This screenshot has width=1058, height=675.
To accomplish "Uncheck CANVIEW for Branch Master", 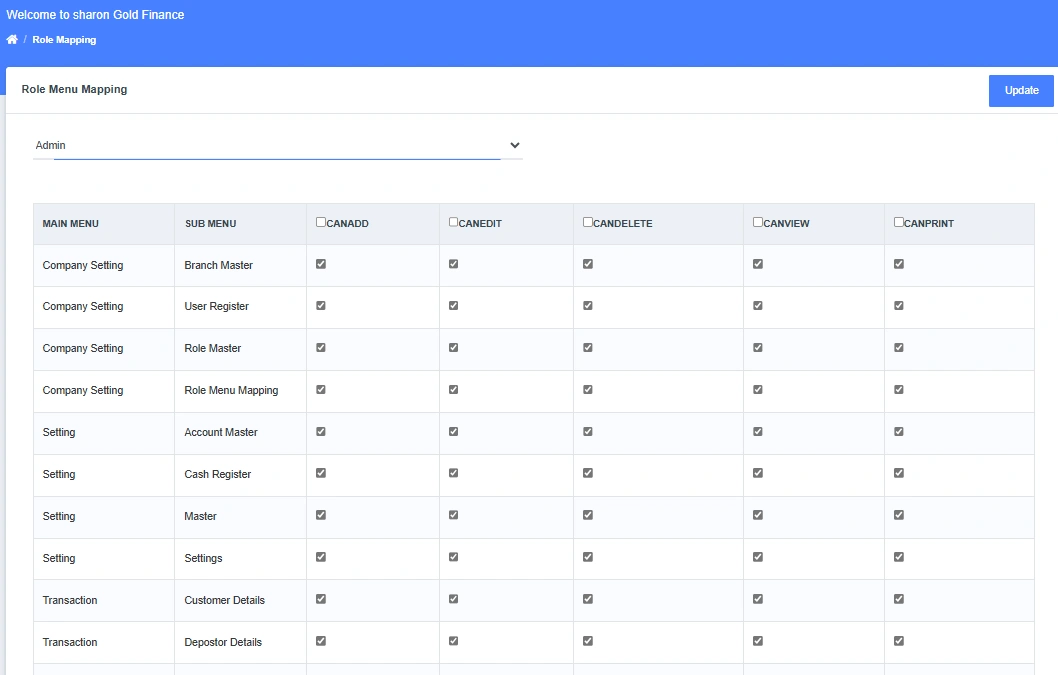I will point(758,264).
